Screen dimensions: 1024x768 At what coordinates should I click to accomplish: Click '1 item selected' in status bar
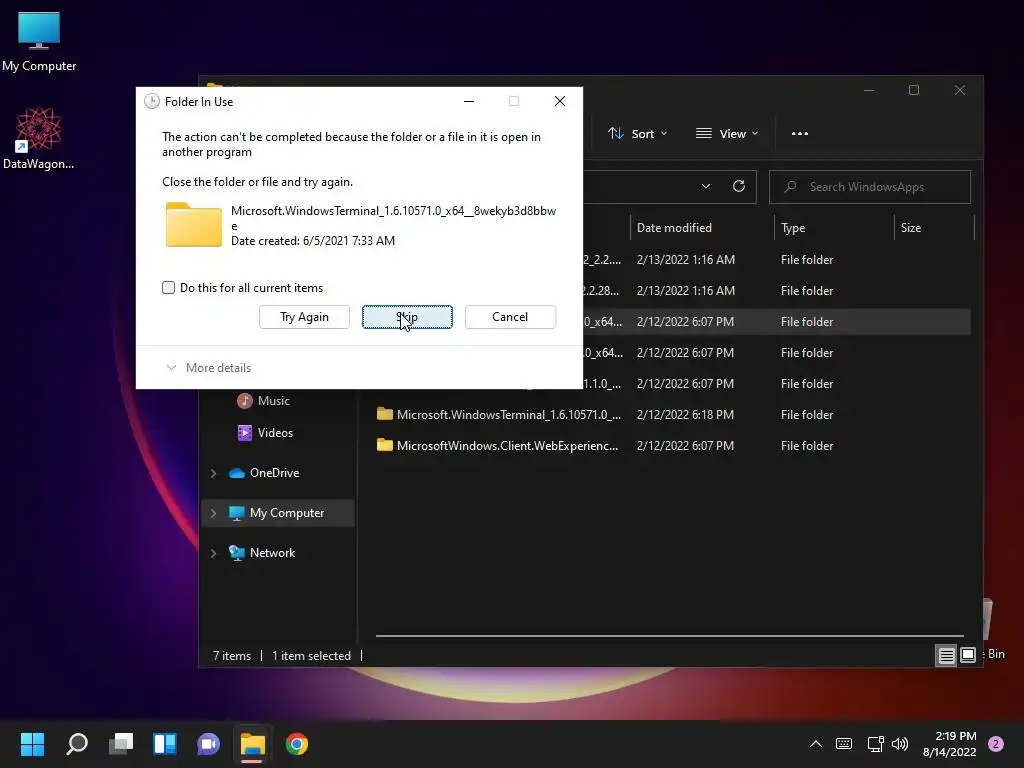[311, 656]
